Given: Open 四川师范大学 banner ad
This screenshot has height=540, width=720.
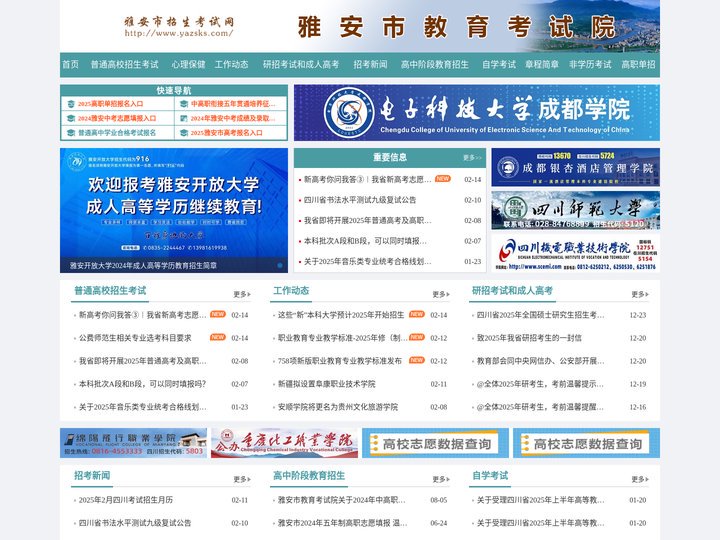Looking at the screenshot, I should (x=575, y=210).
